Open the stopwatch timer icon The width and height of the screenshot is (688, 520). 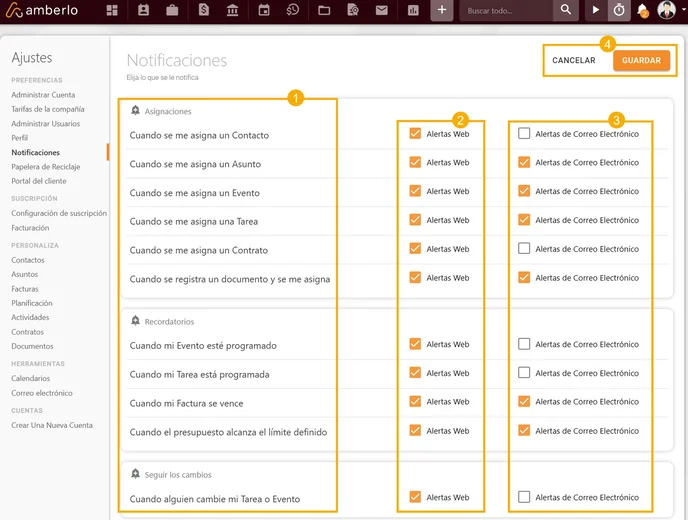pyautogui.click(x=619, y=10)
